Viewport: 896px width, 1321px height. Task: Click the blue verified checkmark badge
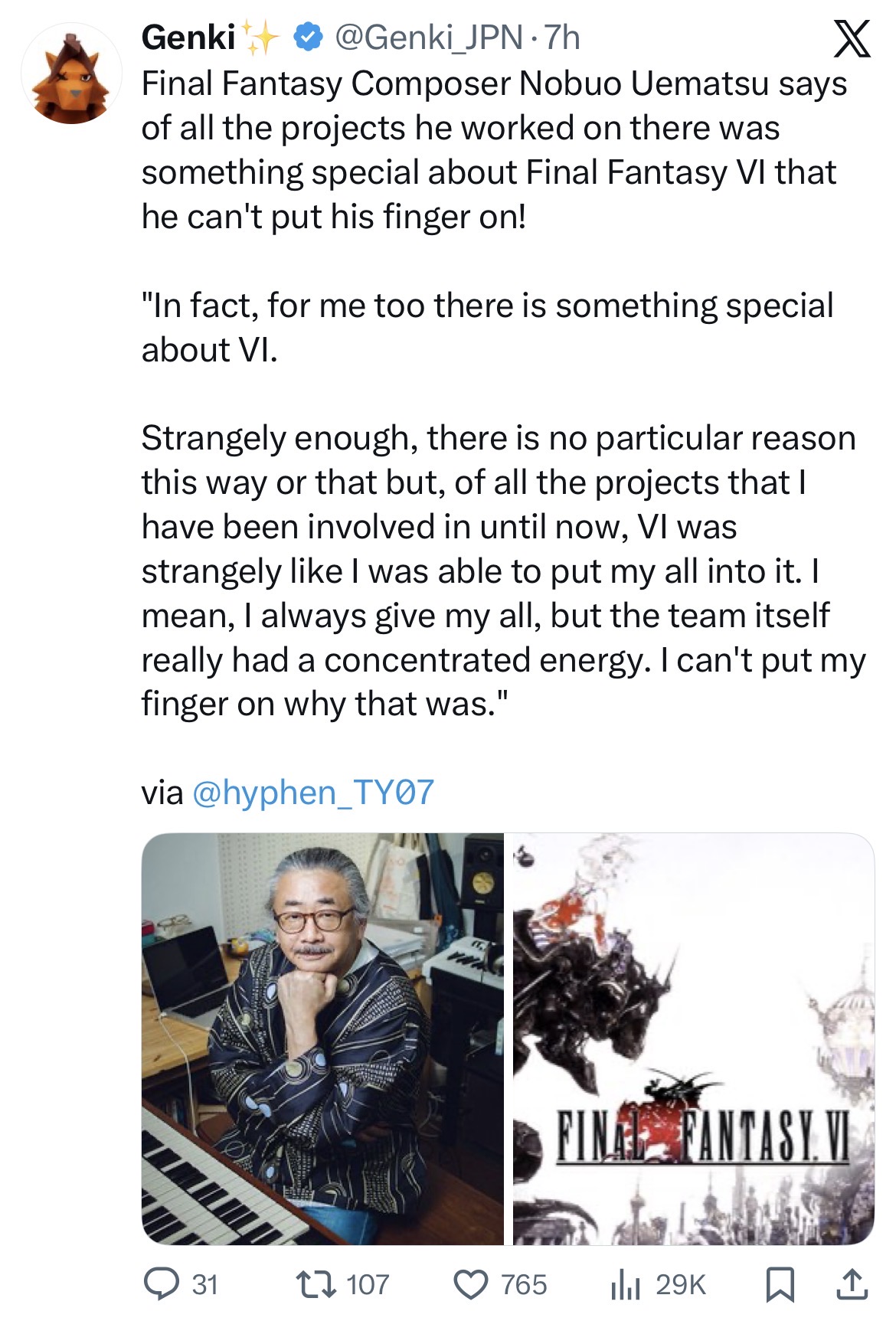(308, 38)
